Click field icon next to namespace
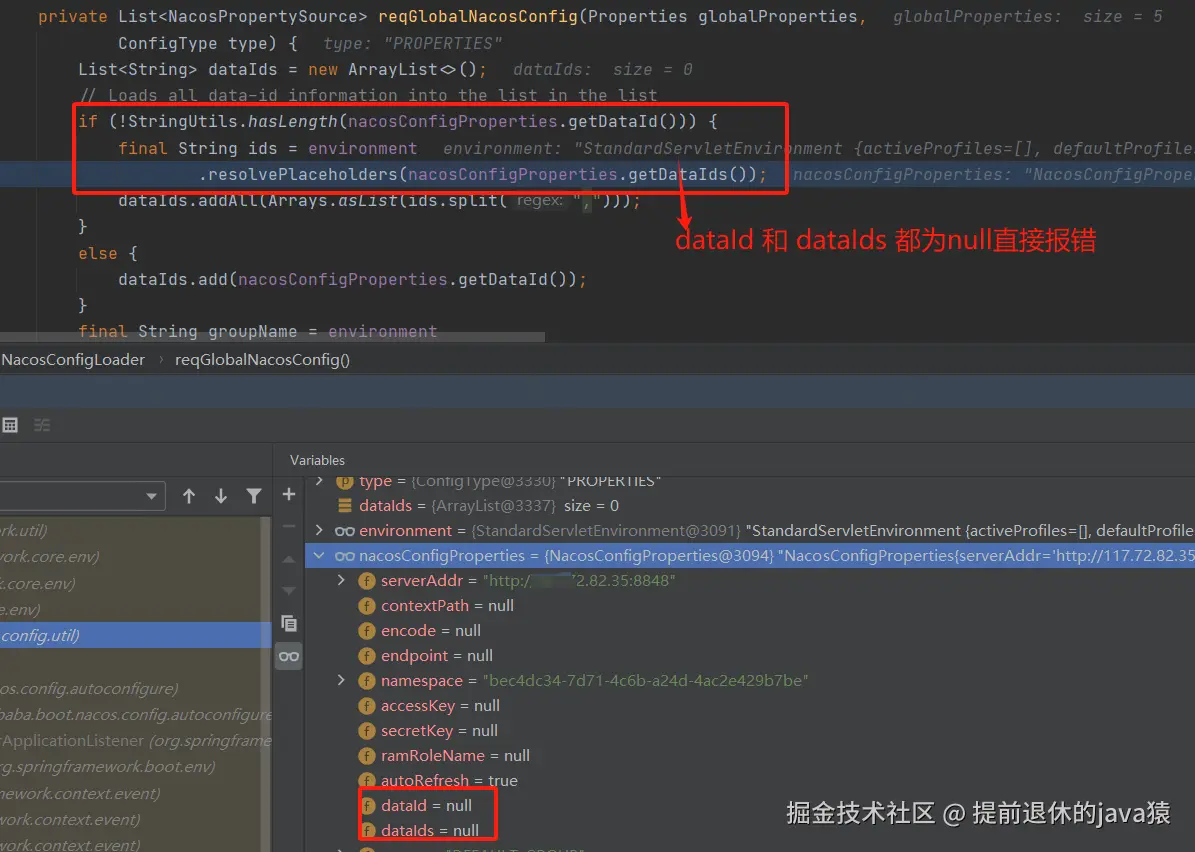This screenshot has height=852, width=1195. (x=367, y=681)
